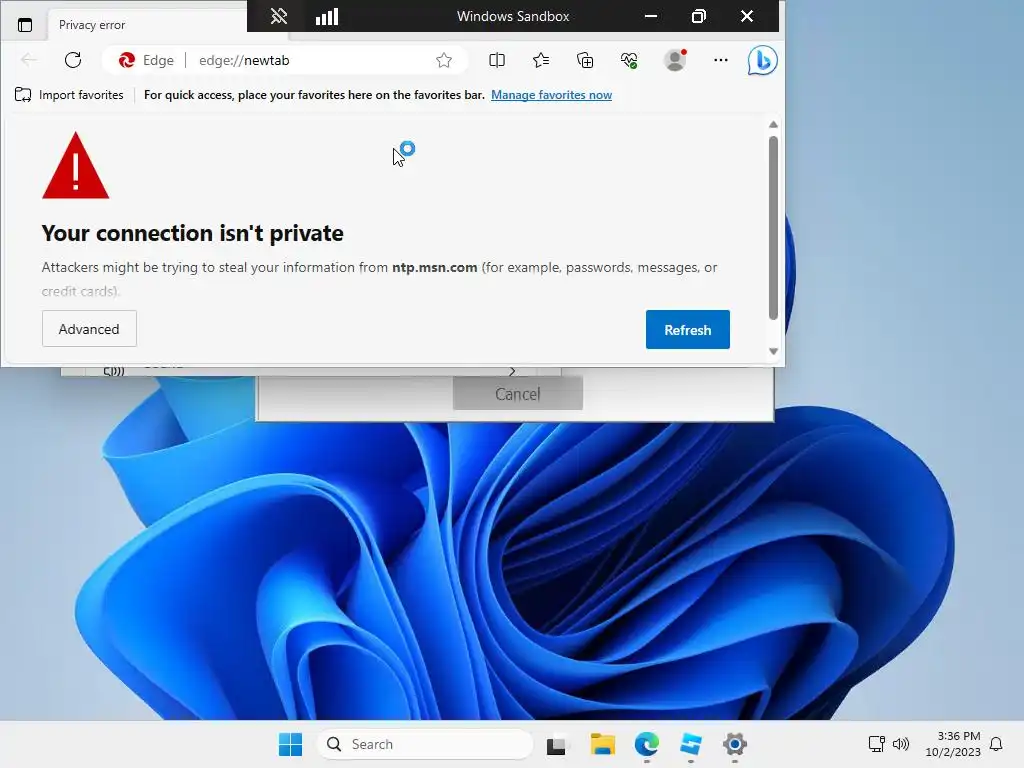Open the tab actions menu icon
This screenshot has width=1024, height=768.
click(x=25, y=25)
